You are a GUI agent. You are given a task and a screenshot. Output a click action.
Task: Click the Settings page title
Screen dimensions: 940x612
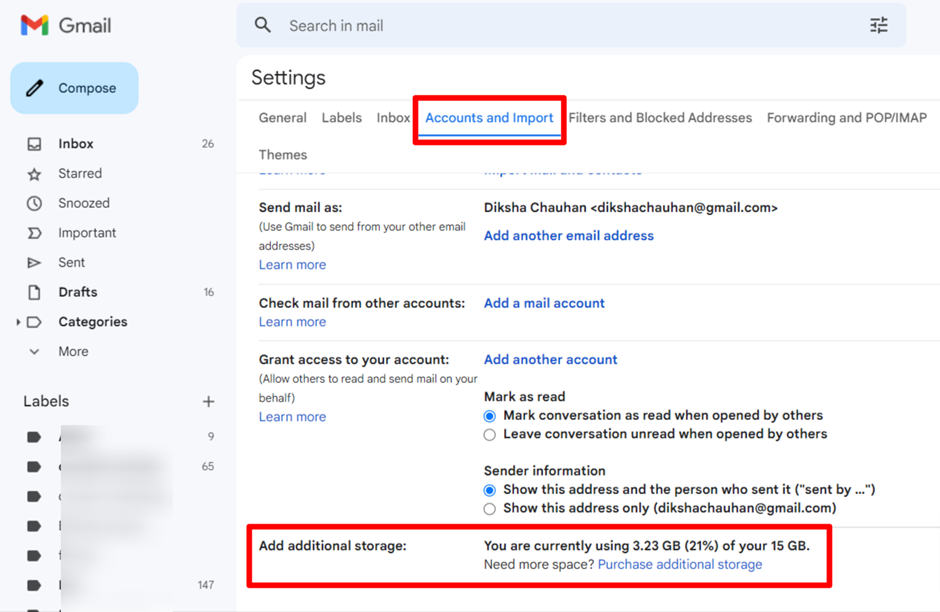pos(288,77)
